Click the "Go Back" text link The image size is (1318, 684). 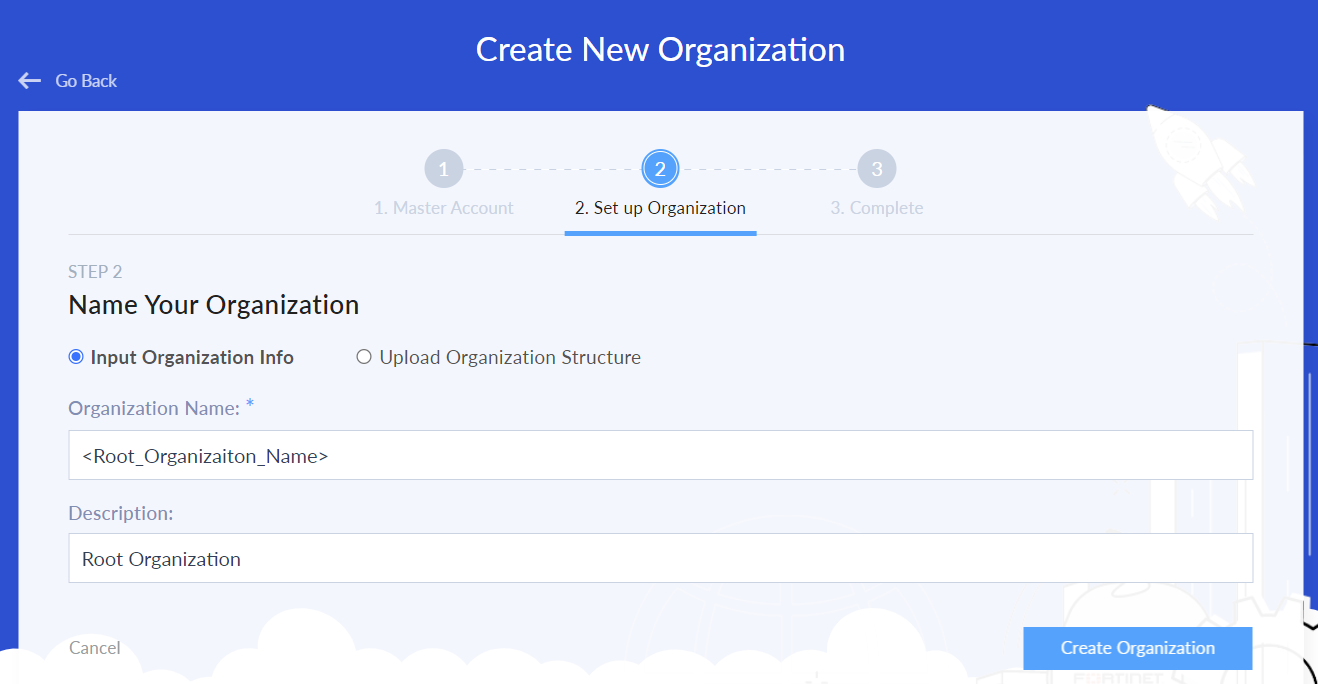point(86,81)
